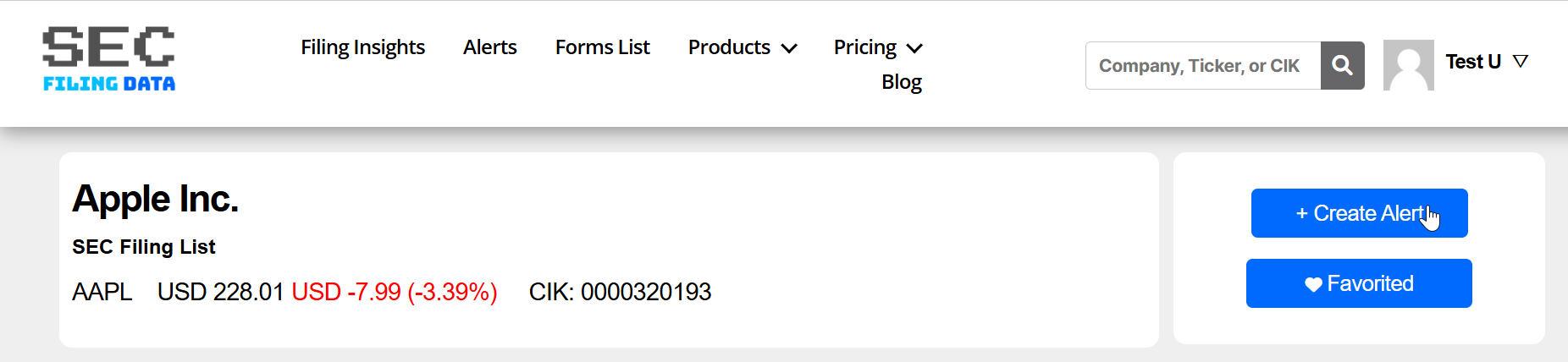Open the triangle menu beside Test U

[x=1521, y=62]
